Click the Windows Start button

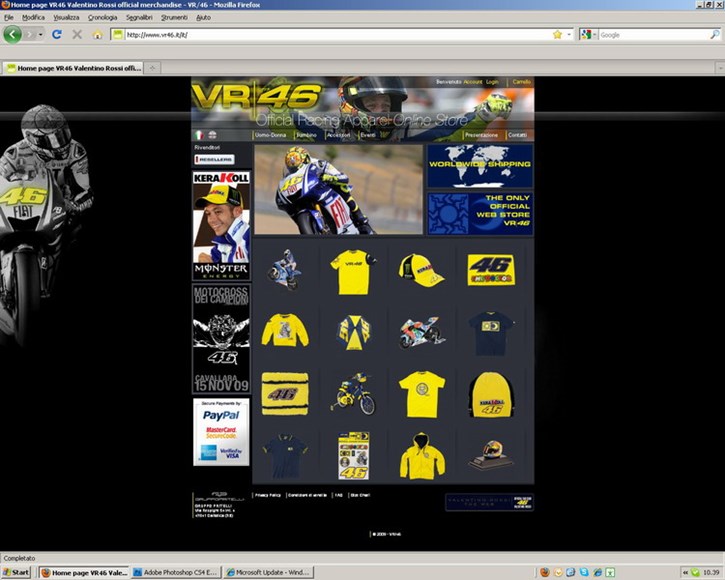(16, 573)
